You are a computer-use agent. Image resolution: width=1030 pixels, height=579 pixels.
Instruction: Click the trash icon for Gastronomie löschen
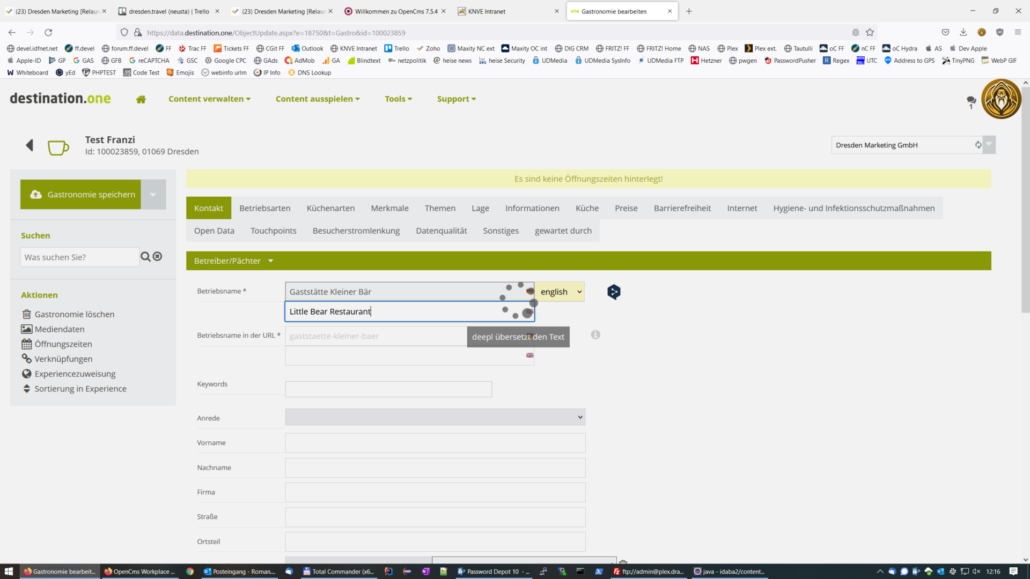point(26,314)
